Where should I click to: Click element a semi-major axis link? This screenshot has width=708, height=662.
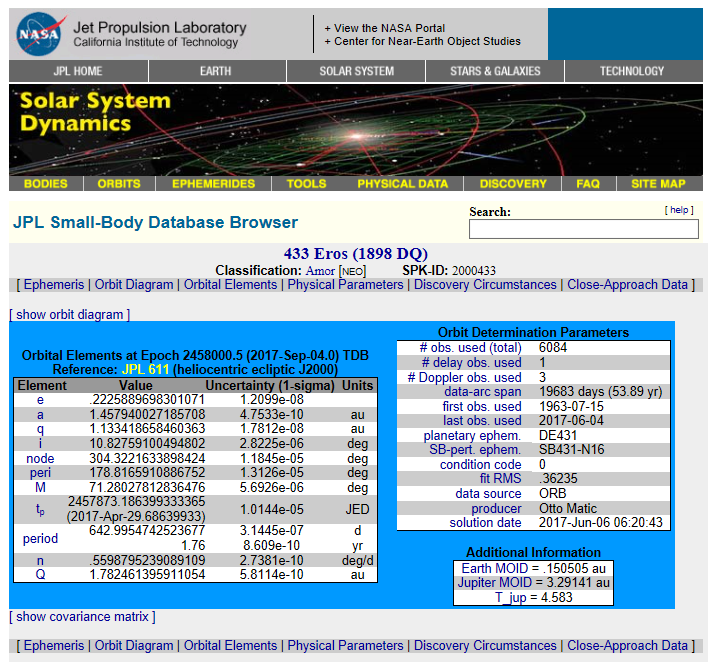tap(40, 415)
